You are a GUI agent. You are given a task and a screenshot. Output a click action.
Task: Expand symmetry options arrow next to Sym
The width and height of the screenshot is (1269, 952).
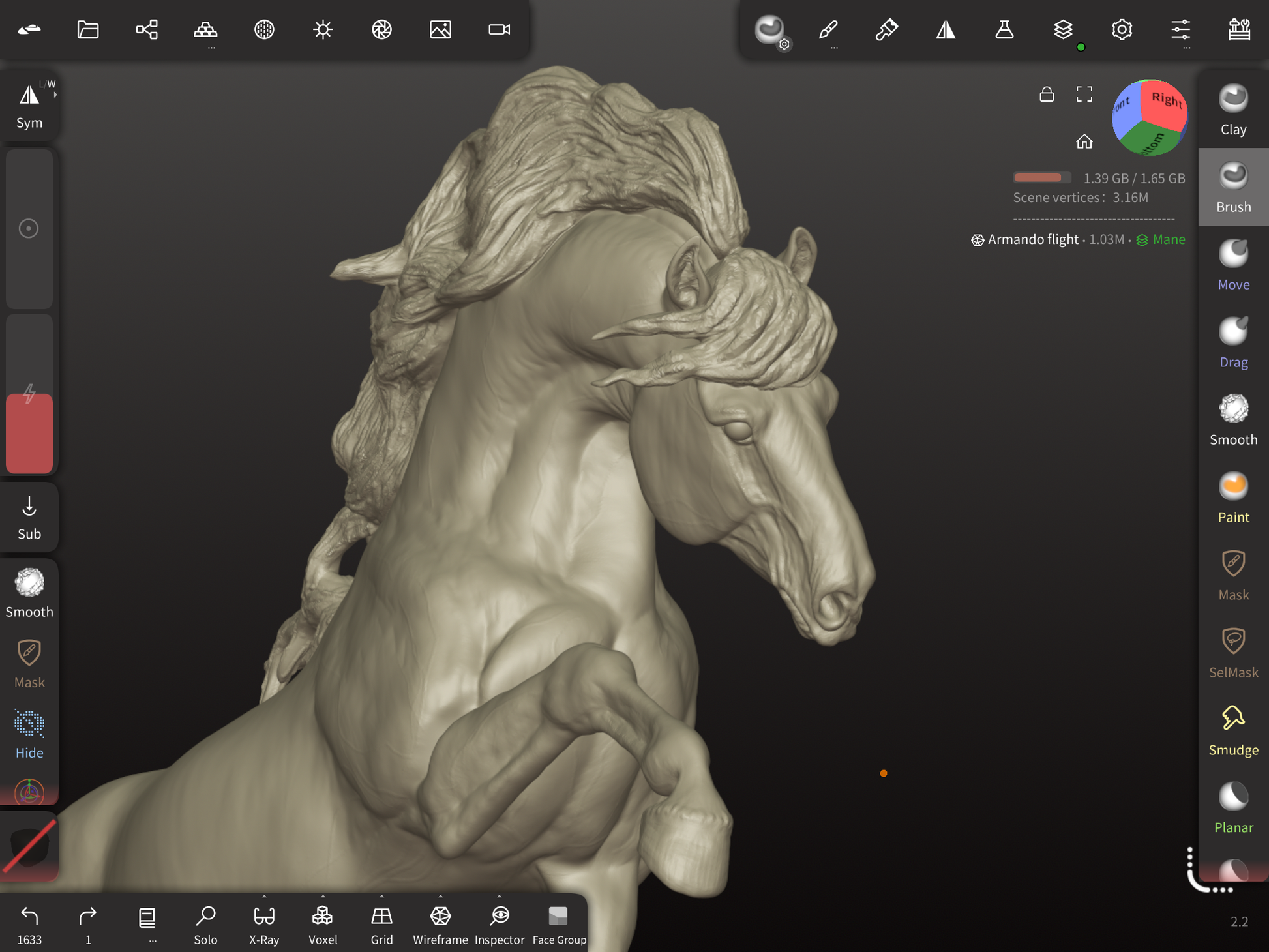55,95
